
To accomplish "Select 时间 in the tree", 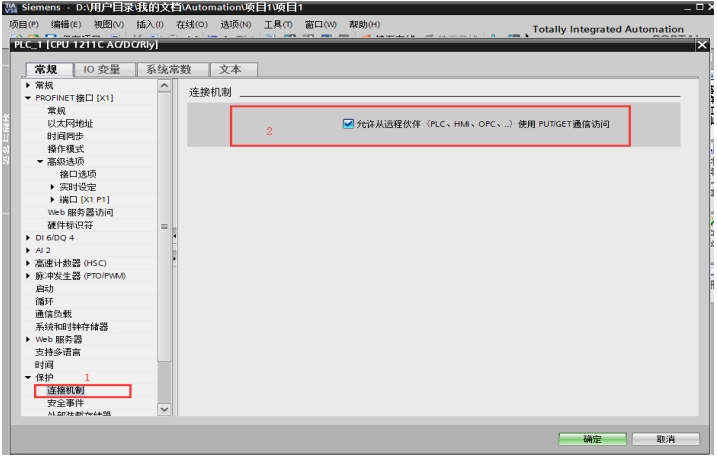I will 44,365.
